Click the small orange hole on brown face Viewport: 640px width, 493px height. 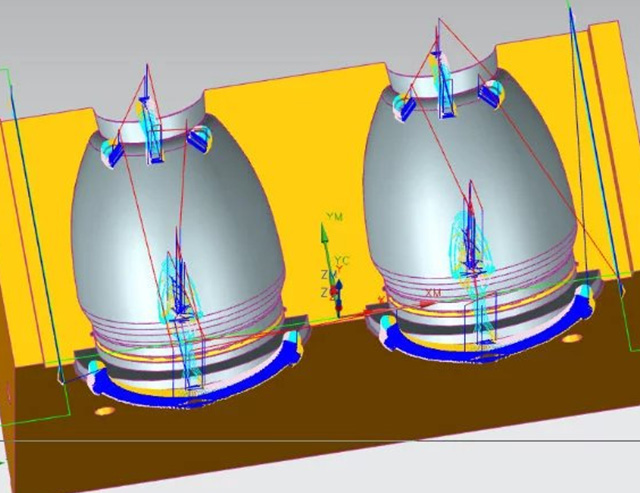pyautogui.click(x=104, y=411)
